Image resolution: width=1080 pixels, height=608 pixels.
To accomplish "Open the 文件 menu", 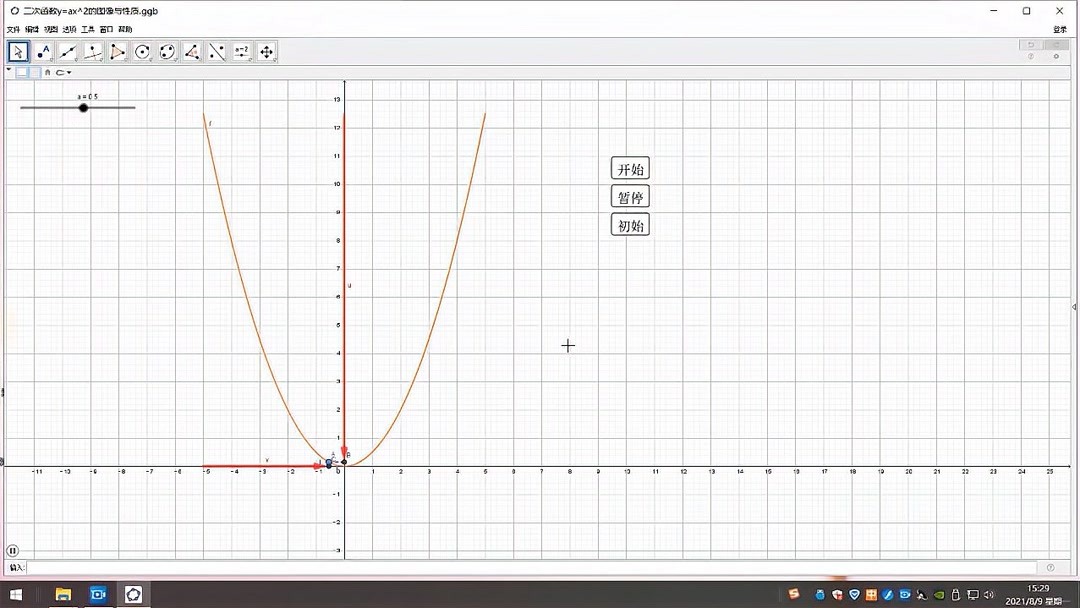I will click(13, 29).
